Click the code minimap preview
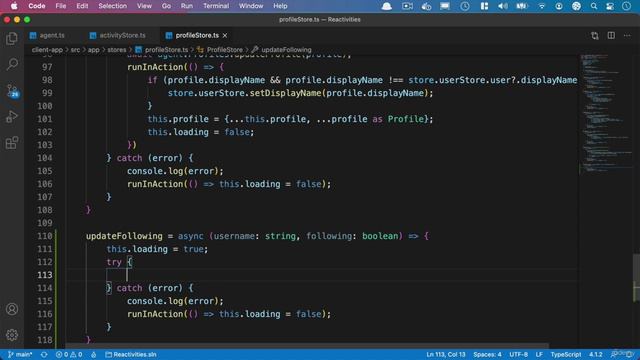Image resolution: width=640 pixels, height=360 pixels. pos(605,114)
